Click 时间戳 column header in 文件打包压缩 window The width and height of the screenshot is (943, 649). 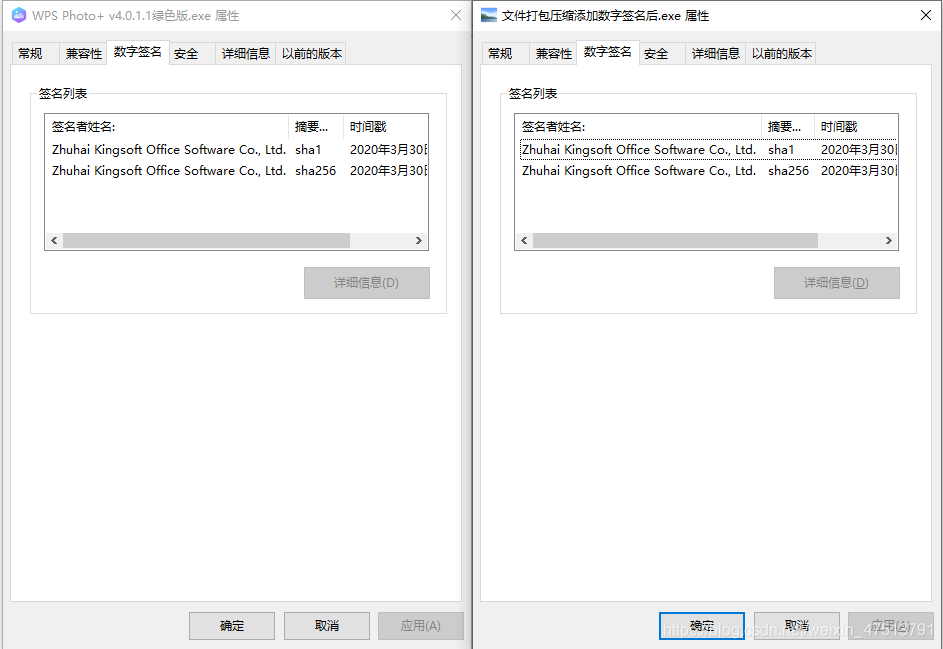click(x=856, y=127)
